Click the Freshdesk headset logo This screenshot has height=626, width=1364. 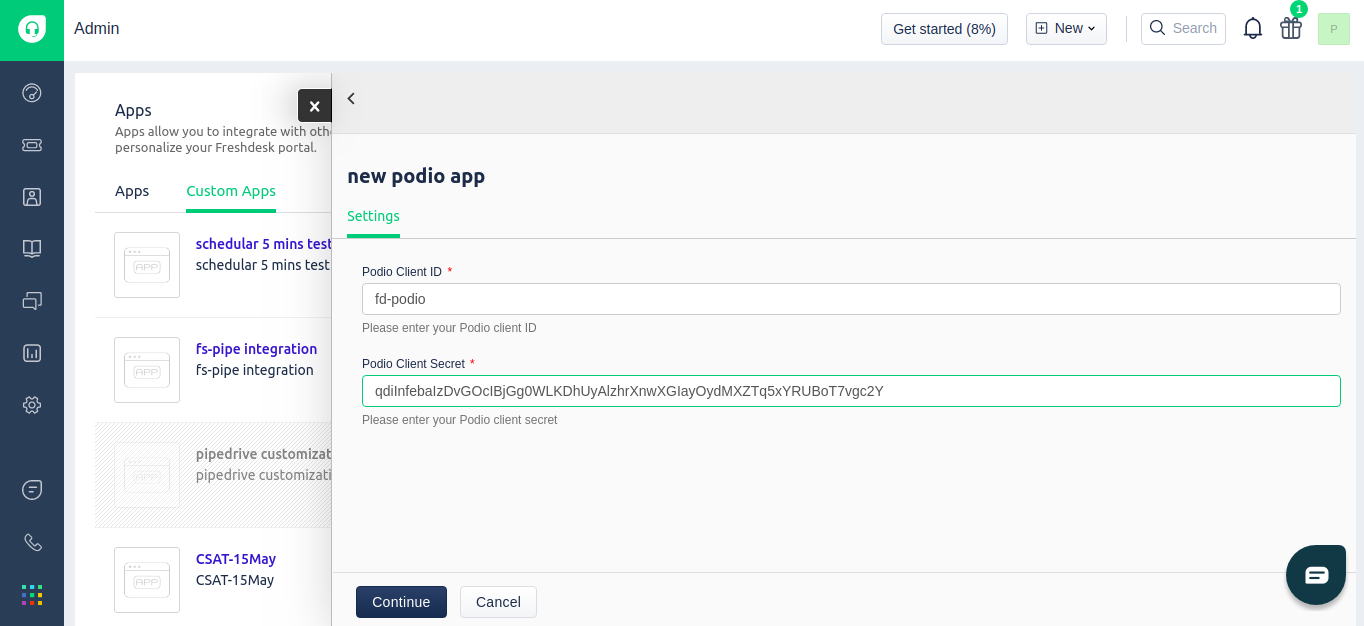click(x=32, y=29)
